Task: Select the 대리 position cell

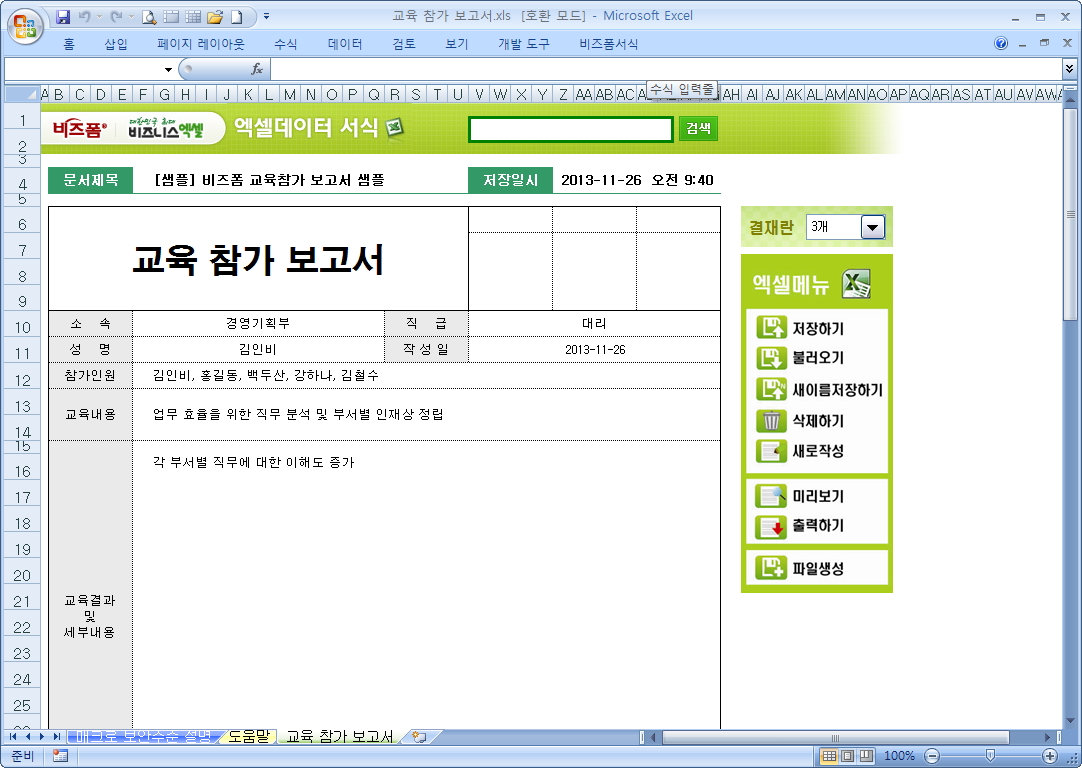Action: click(594, 323)
